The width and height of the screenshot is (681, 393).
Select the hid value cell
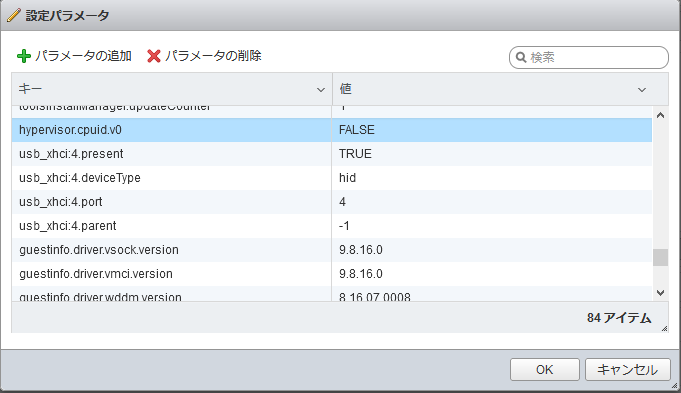coord(347,178)
